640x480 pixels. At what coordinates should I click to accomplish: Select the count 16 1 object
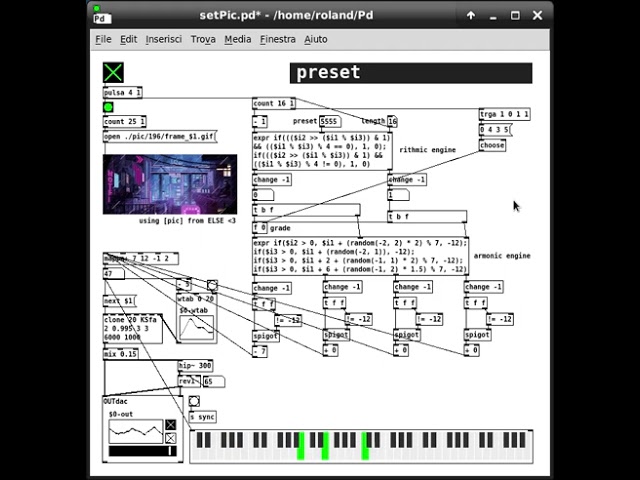(x=273, y=104)
